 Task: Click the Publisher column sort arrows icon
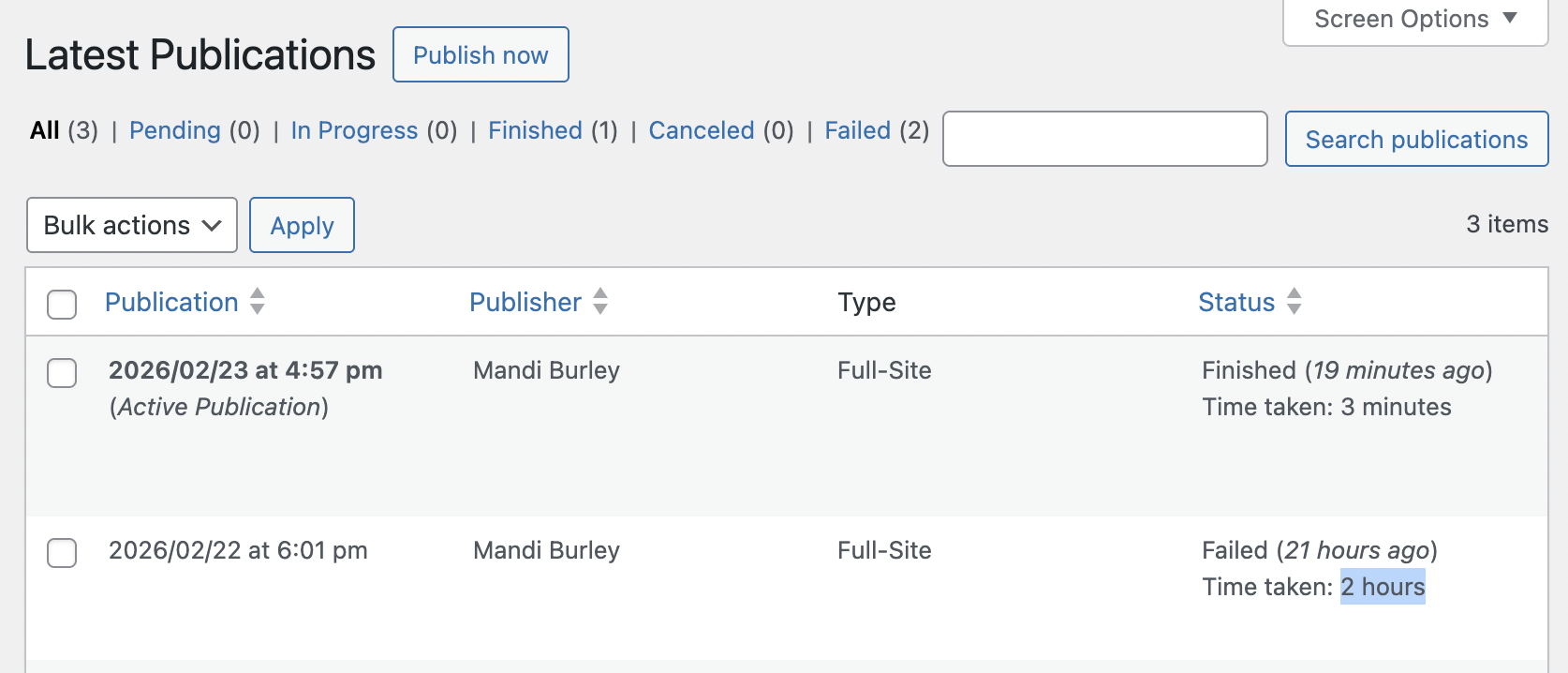pos(600,302)
